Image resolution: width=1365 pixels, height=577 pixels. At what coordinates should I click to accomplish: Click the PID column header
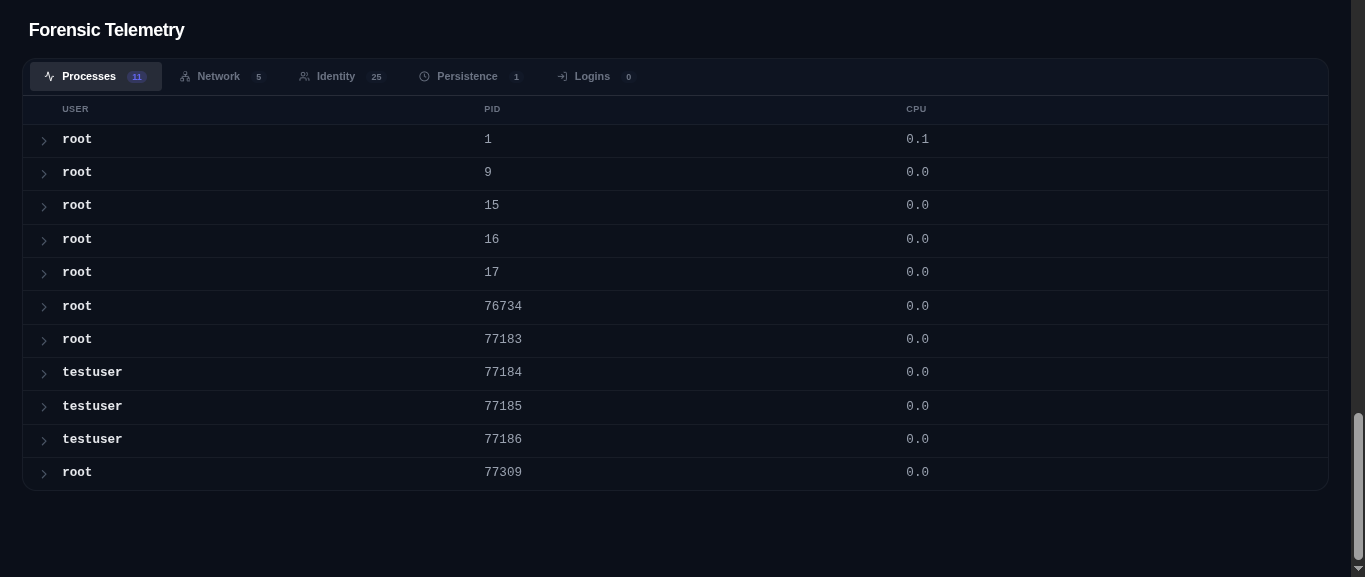(492, 109)
